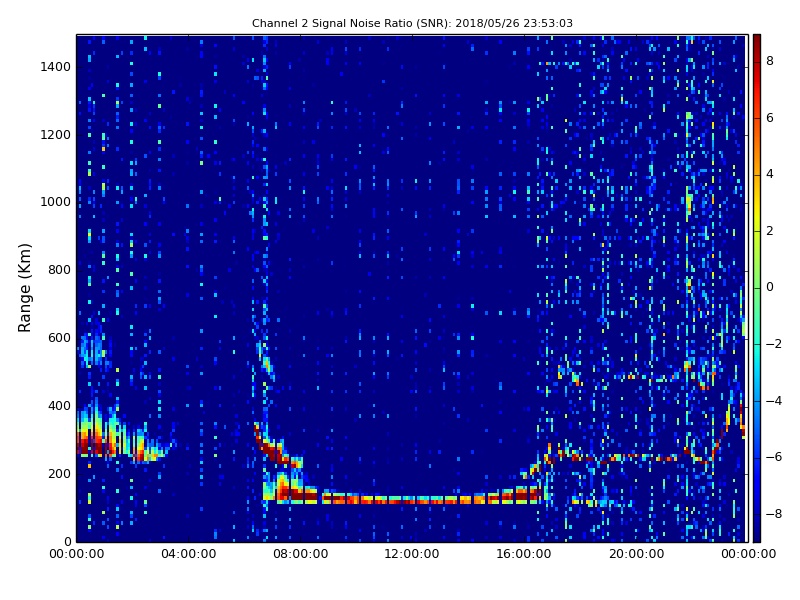This screenshot has height=600, width=800.
Task: Click the 04:00:00 time axis label
Action: click(x=189, y=554)
